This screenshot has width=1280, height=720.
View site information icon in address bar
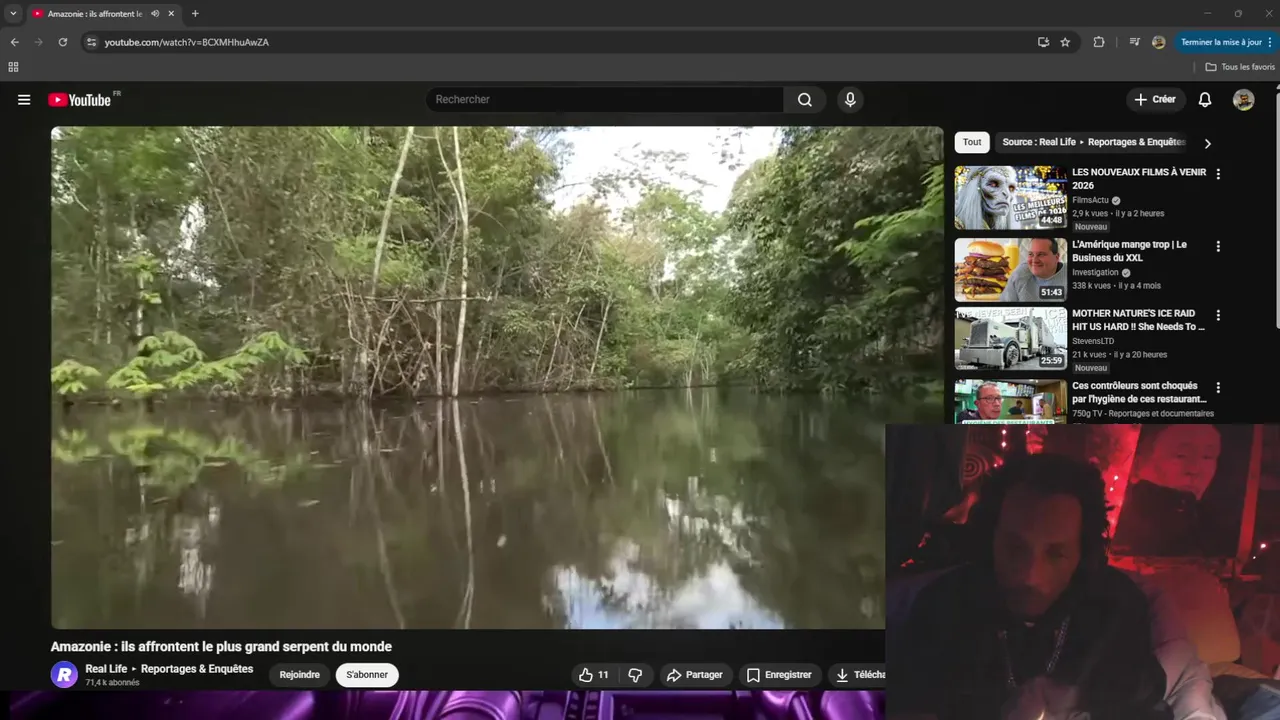click(x=91, y=42)
